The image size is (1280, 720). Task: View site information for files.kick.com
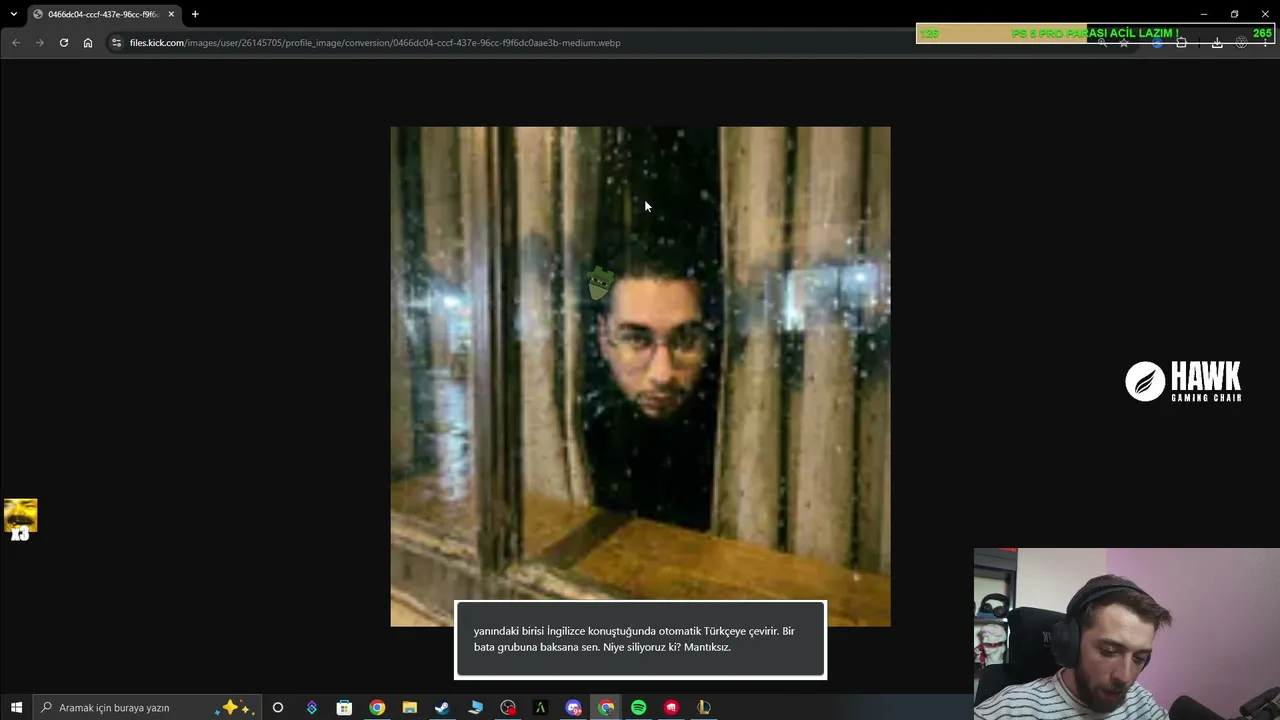pyautogui.click(x=116, y=43)
